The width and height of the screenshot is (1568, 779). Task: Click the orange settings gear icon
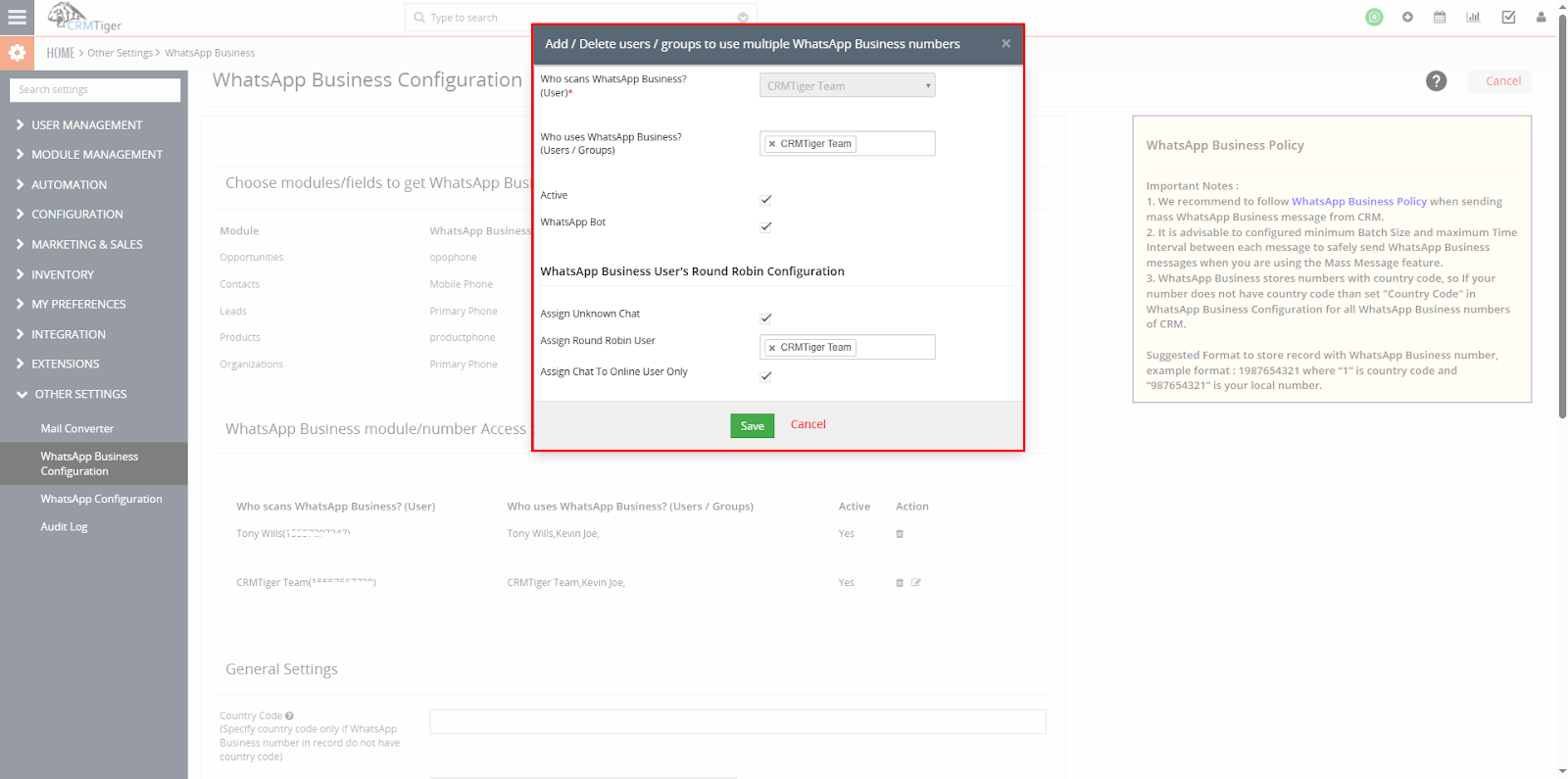[17, 53]
